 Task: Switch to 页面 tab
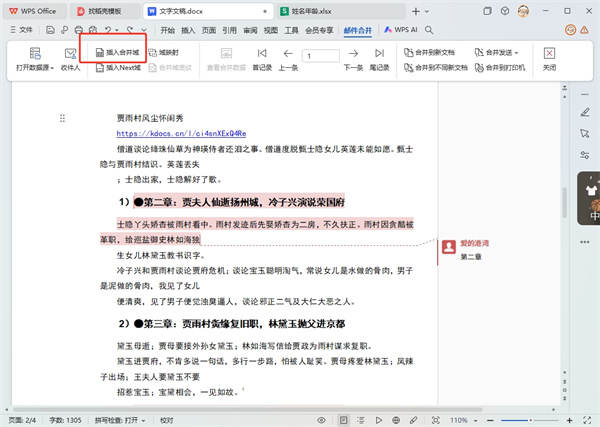[209, 30]
